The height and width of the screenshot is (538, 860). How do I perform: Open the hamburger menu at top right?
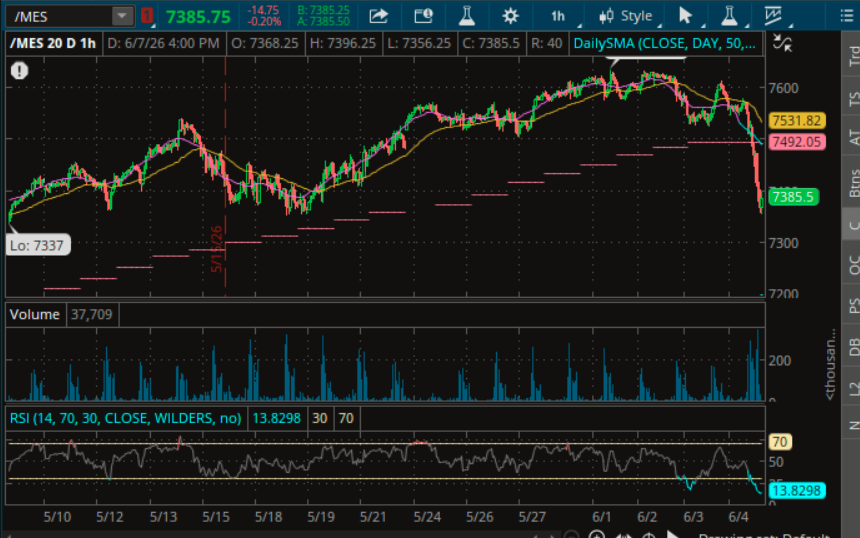(847, 16)
